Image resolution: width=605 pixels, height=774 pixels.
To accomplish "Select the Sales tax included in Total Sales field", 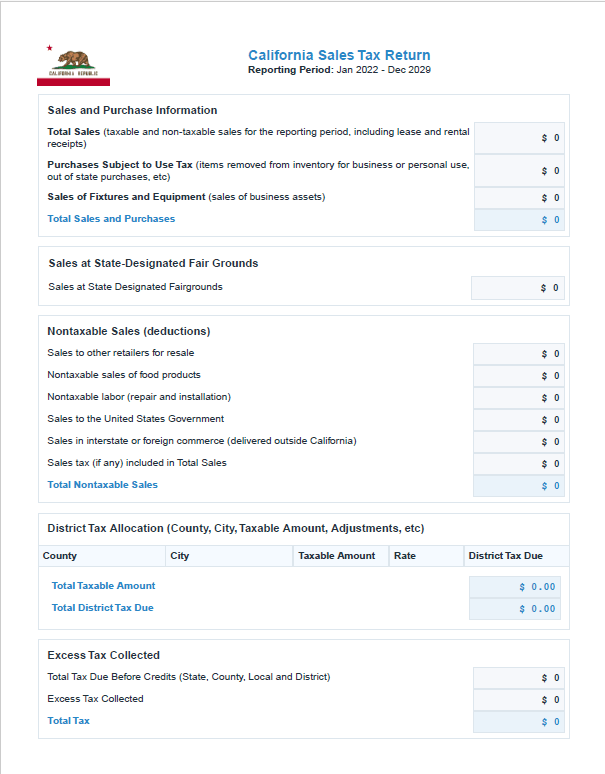I will click(519, 464).
